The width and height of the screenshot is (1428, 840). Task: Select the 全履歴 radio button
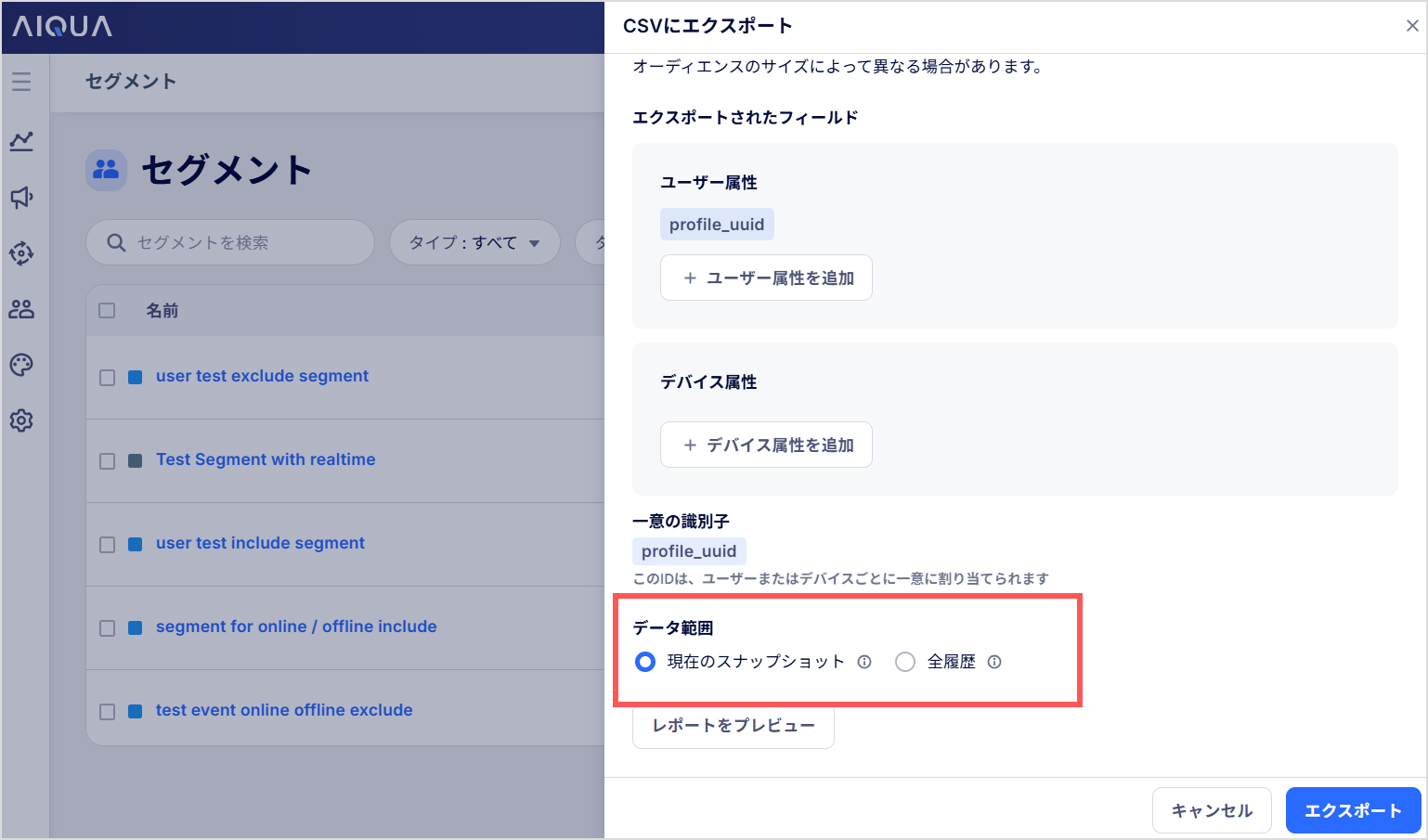905,662
